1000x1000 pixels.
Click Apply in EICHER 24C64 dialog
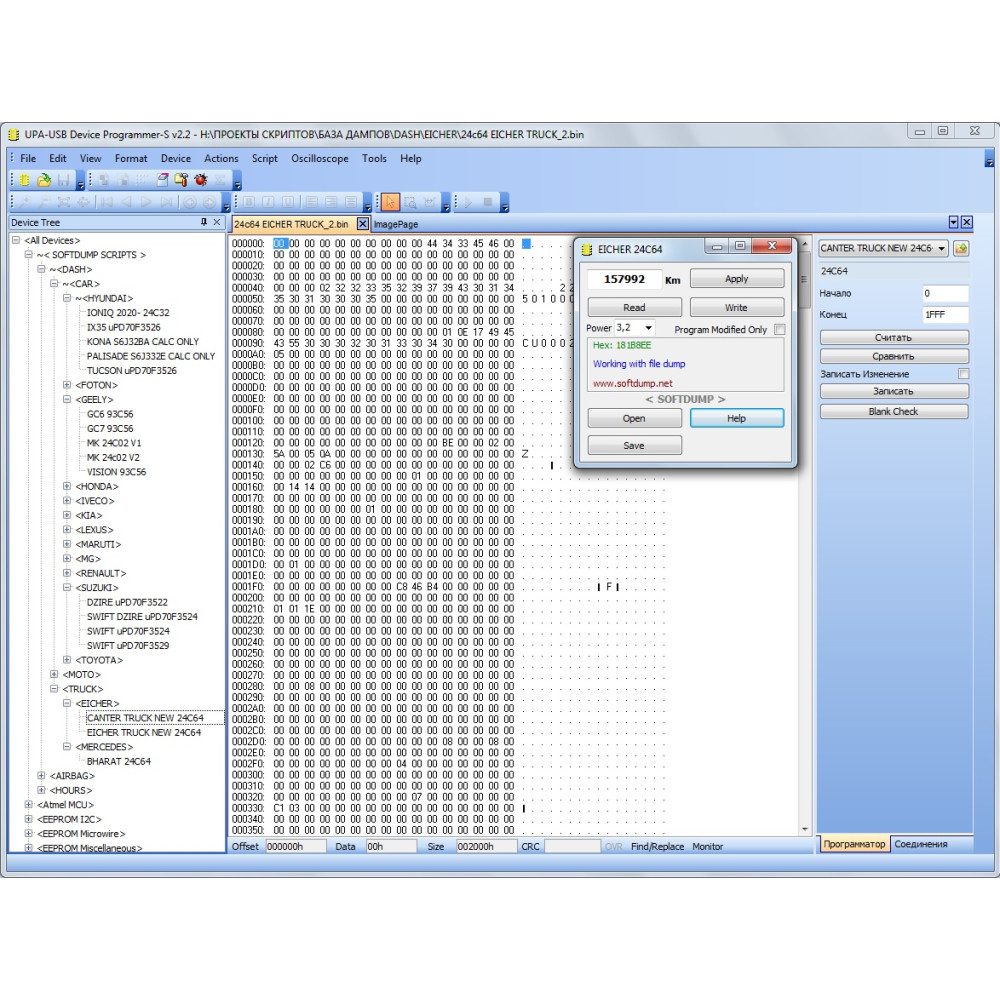[x=737, y=279]
